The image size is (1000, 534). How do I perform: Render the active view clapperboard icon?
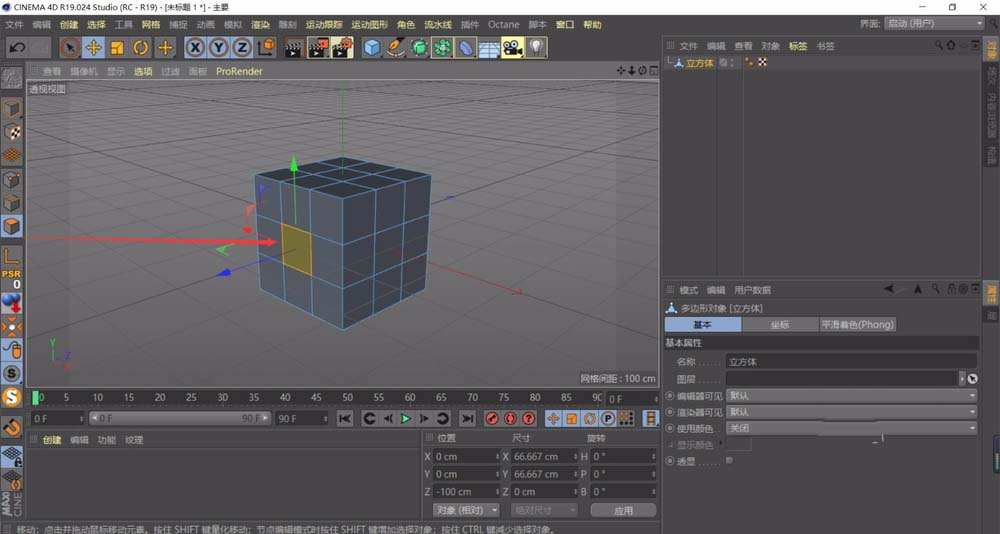coord(294,48)
